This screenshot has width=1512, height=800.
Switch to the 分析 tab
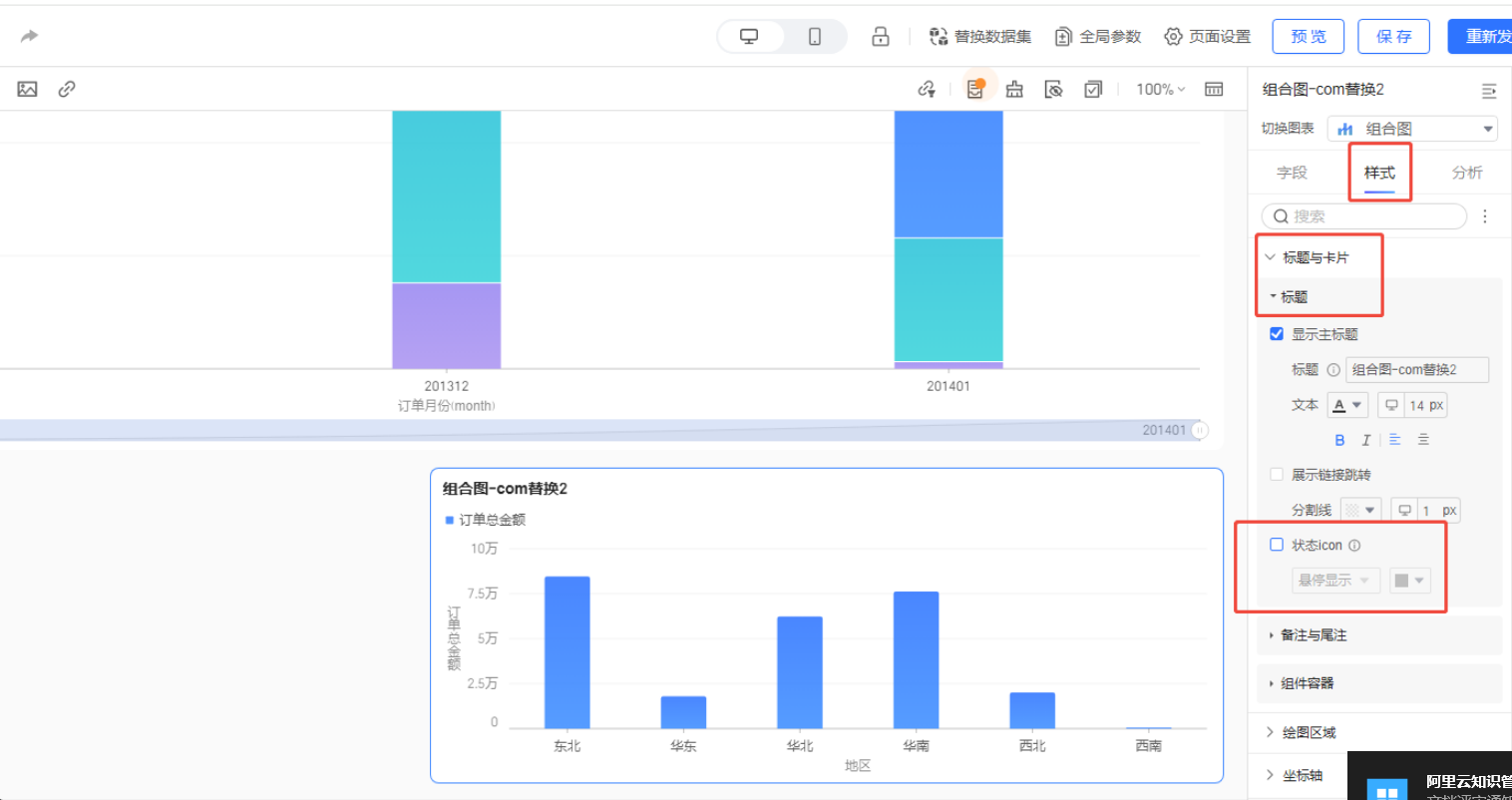[1466, 173]
